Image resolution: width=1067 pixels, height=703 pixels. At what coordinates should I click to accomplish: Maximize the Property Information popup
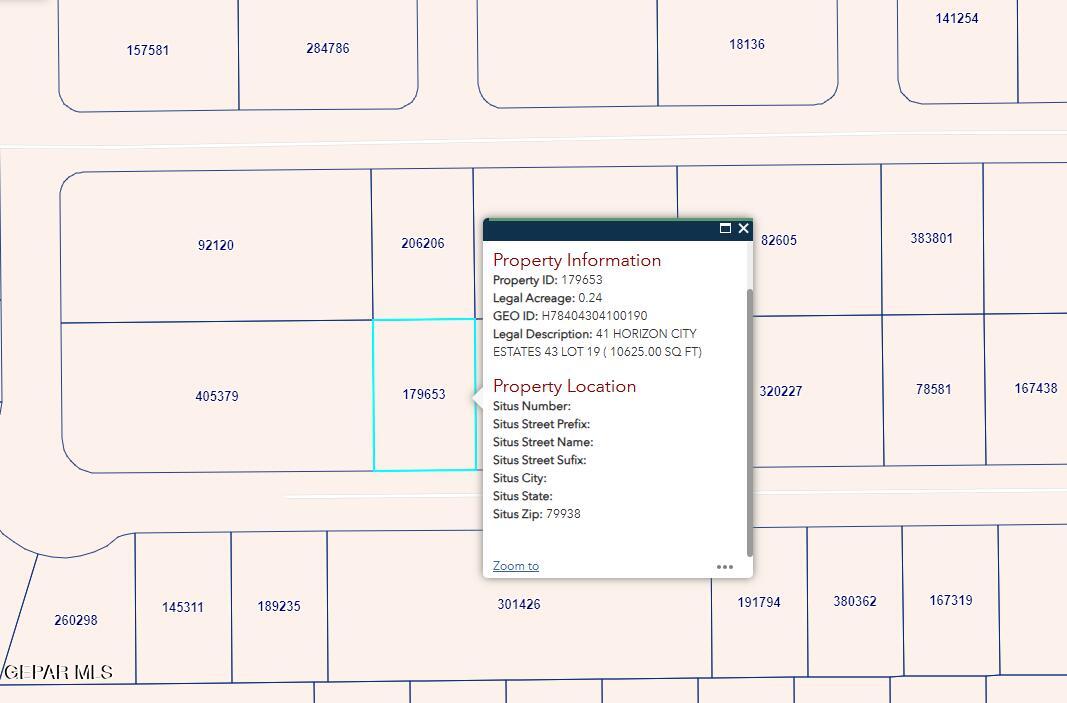[725, 228]
